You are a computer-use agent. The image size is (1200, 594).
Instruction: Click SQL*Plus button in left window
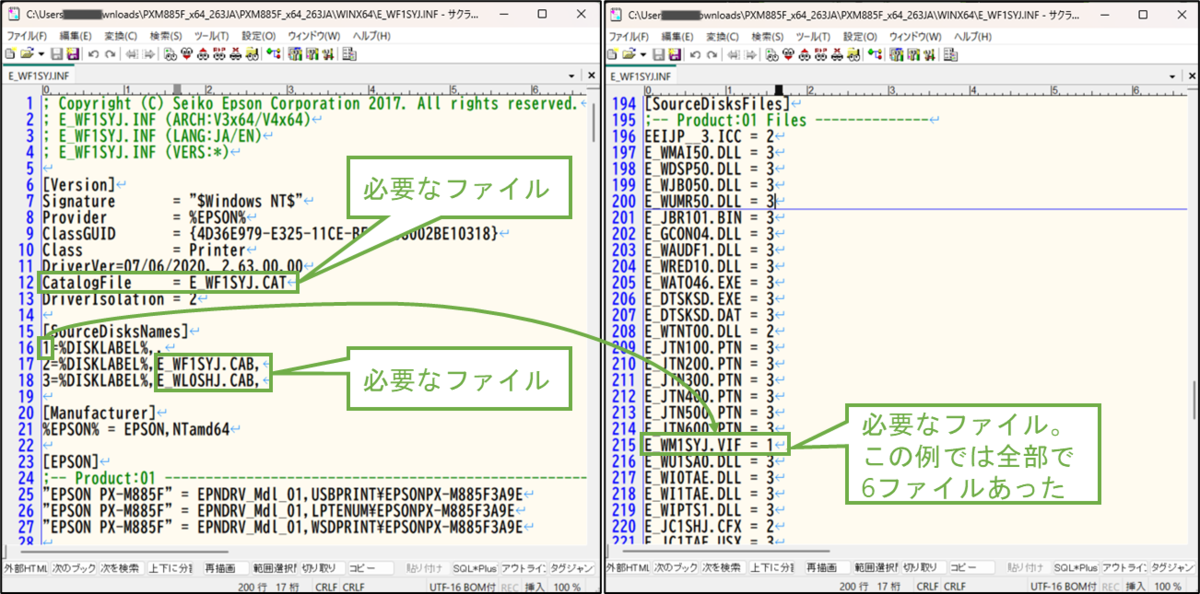point(473,568)
